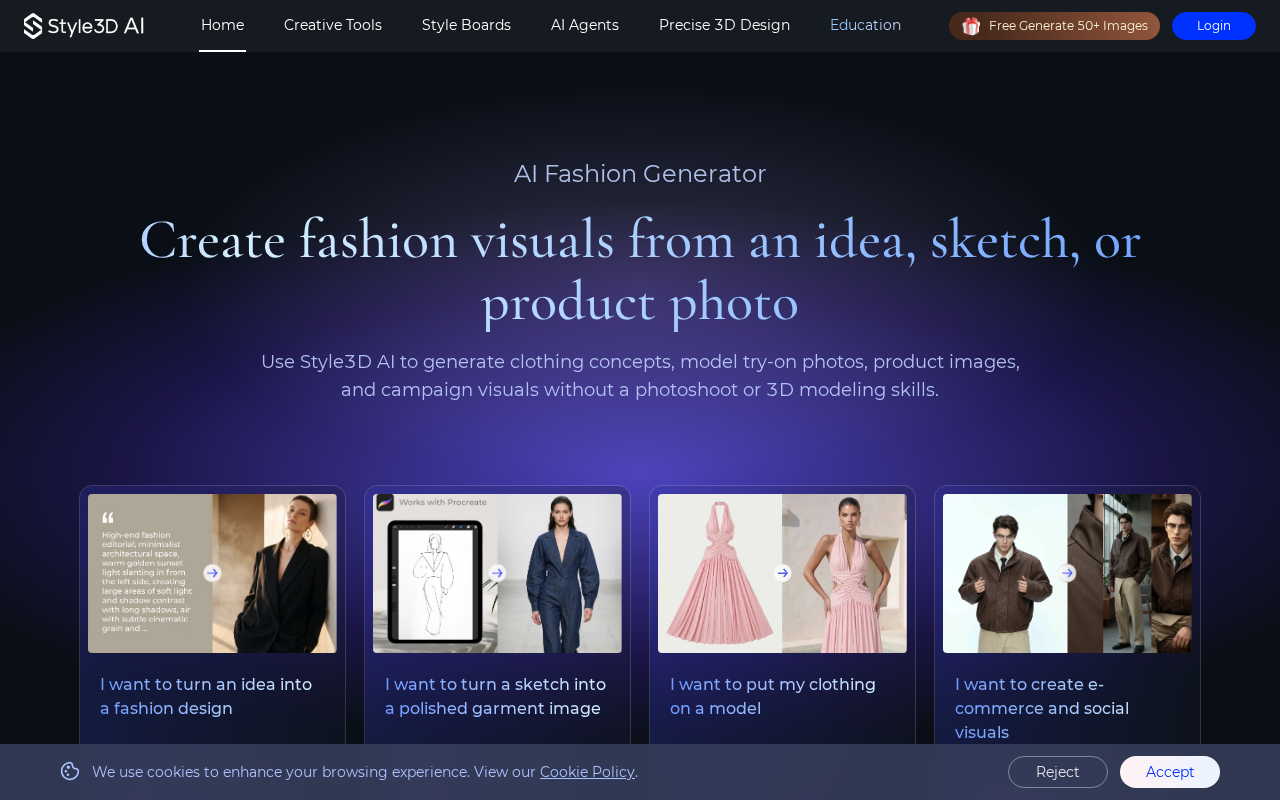
Task: Open the Education menu
Action: [x=865, y=25]
